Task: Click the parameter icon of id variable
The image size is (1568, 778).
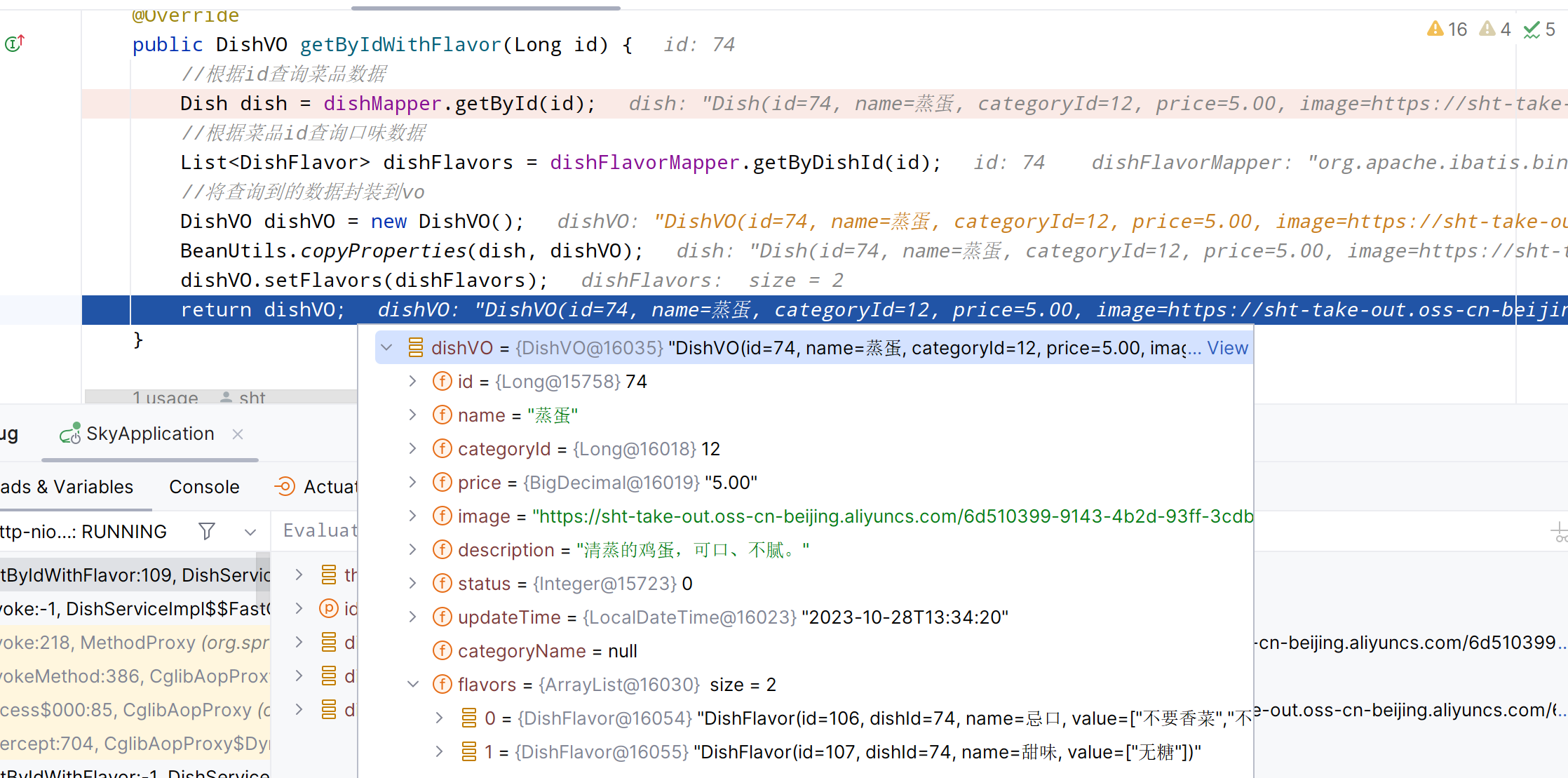Action: pos(328,608)
